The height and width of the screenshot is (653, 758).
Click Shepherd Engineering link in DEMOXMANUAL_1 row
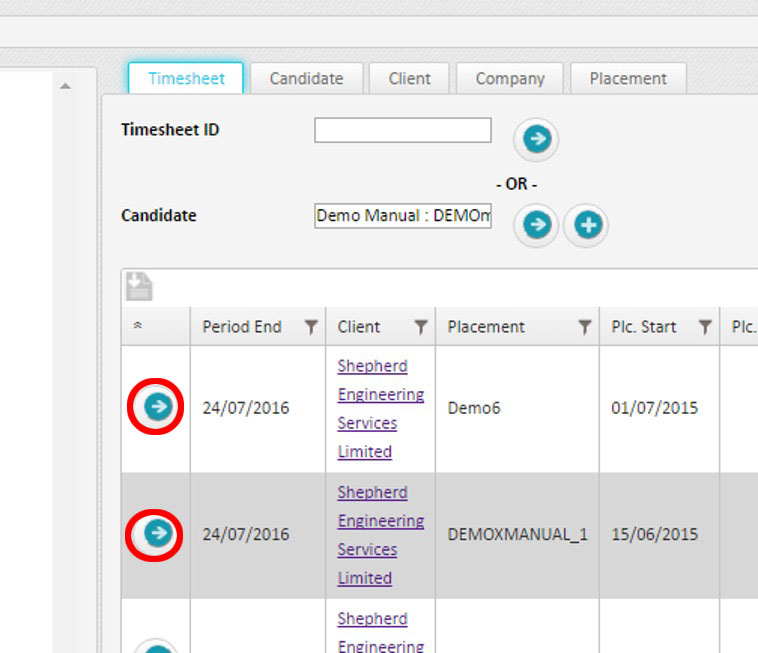pyautogui.click(x=380, y=535)
